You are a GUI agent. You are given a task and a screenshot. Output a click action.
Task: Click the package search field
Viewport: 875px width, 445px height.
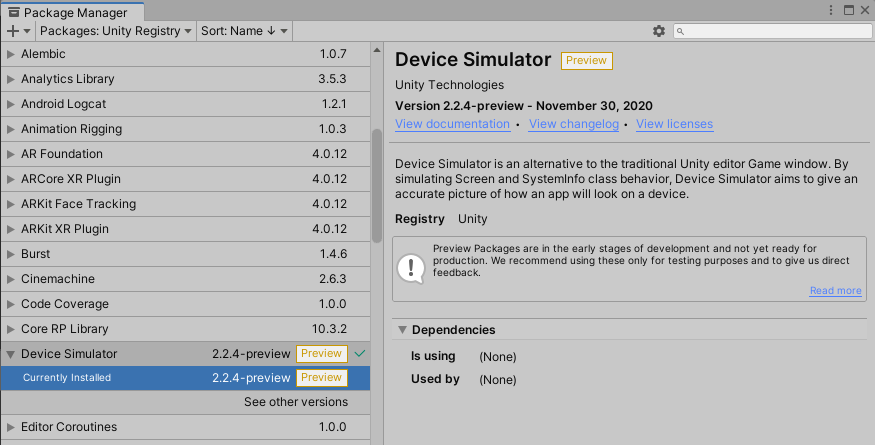tap(772, 31)
